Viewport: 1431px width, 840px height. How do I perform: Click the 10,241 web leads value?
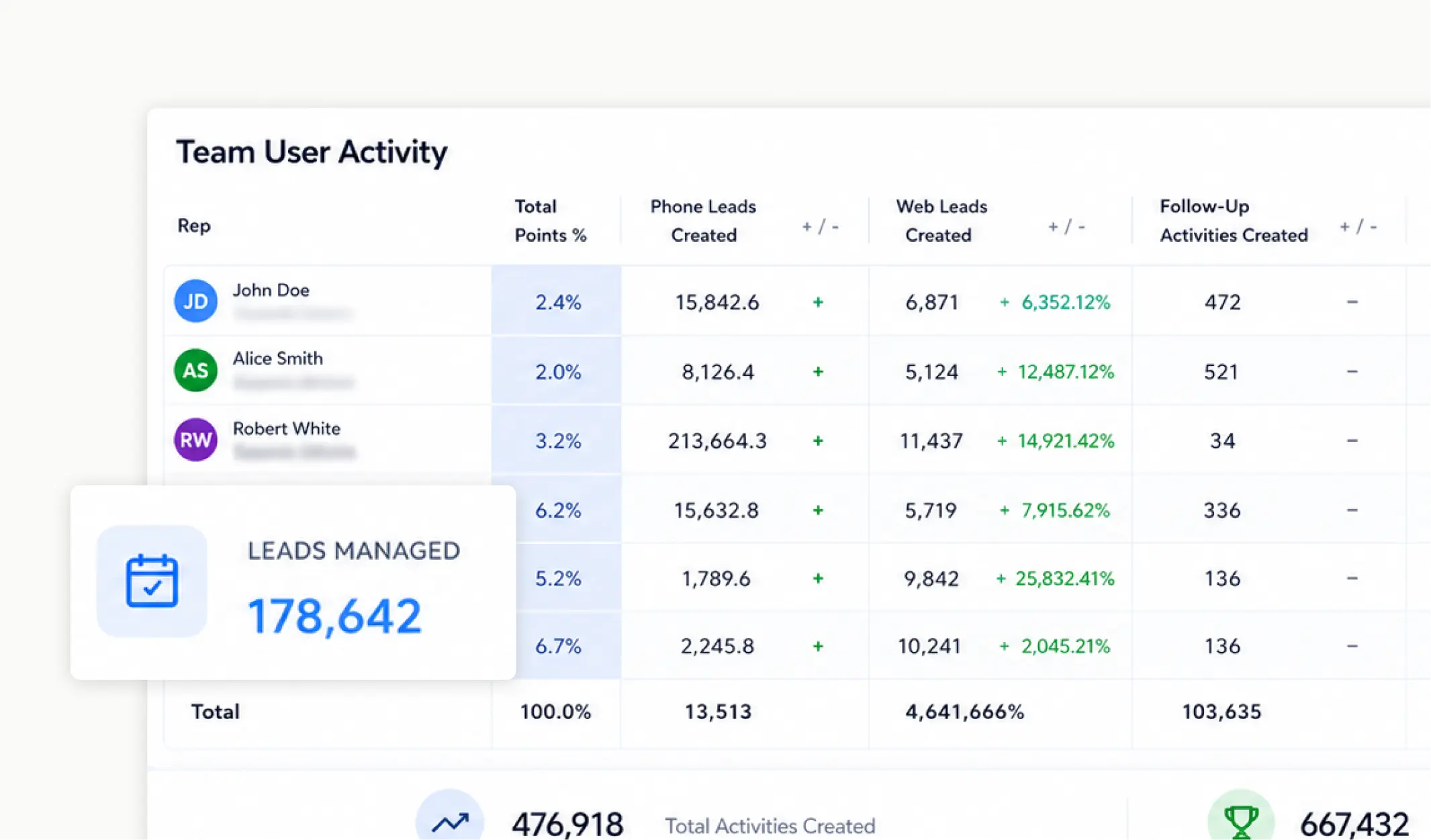tap(929, 646)
